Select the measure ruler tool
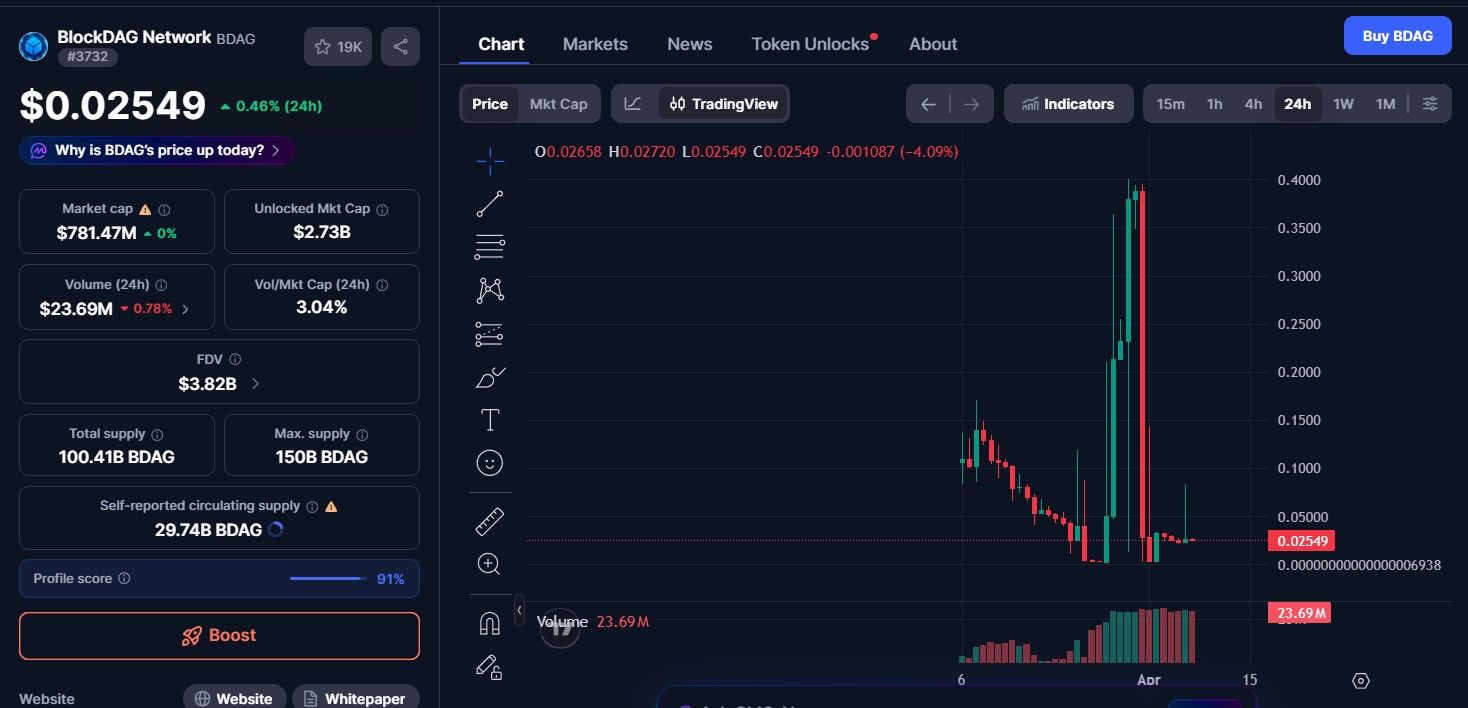Image resolution: width=1468 pixels, height=708 pixels. click(x=489, y=520)
